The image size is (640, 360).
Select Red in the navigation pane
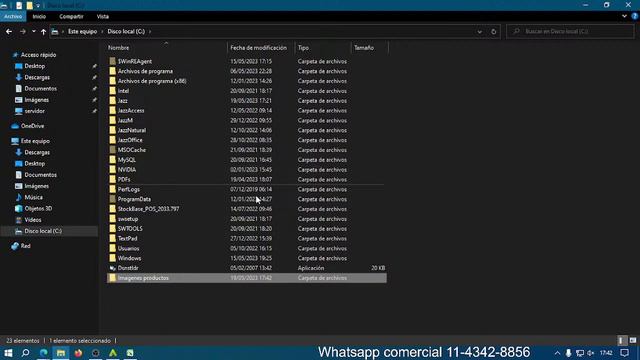pyautogui.click(x=25, y=246)
